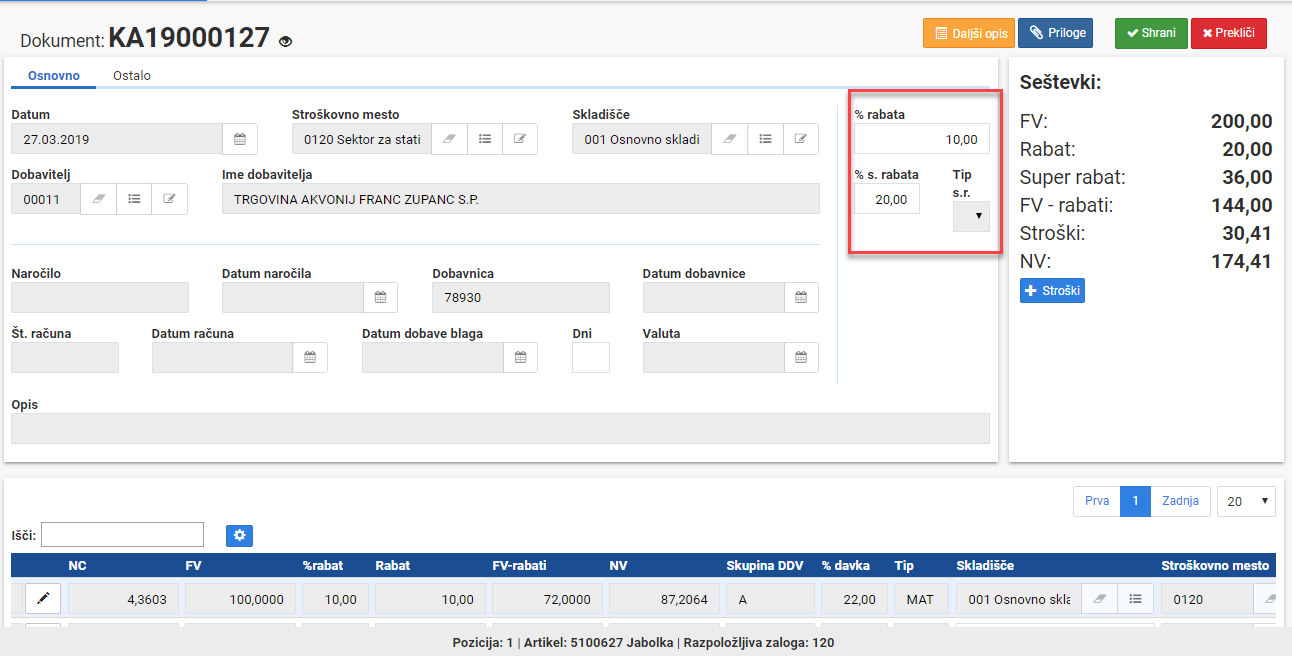Open Skladišče list icon
Screen dimensions: 1292x656
coord(765,139)
